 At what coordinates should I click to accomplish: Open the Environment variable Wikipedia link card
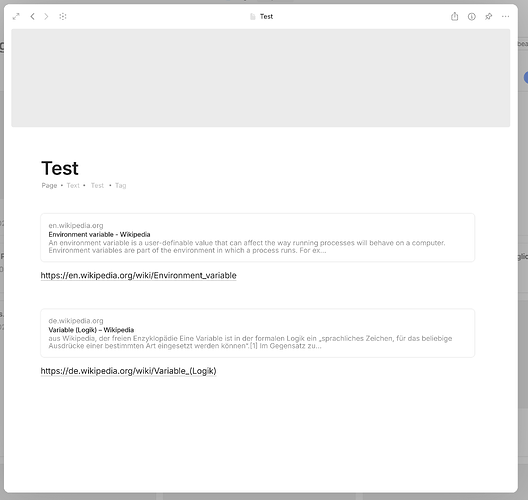(x=258, y=238)
